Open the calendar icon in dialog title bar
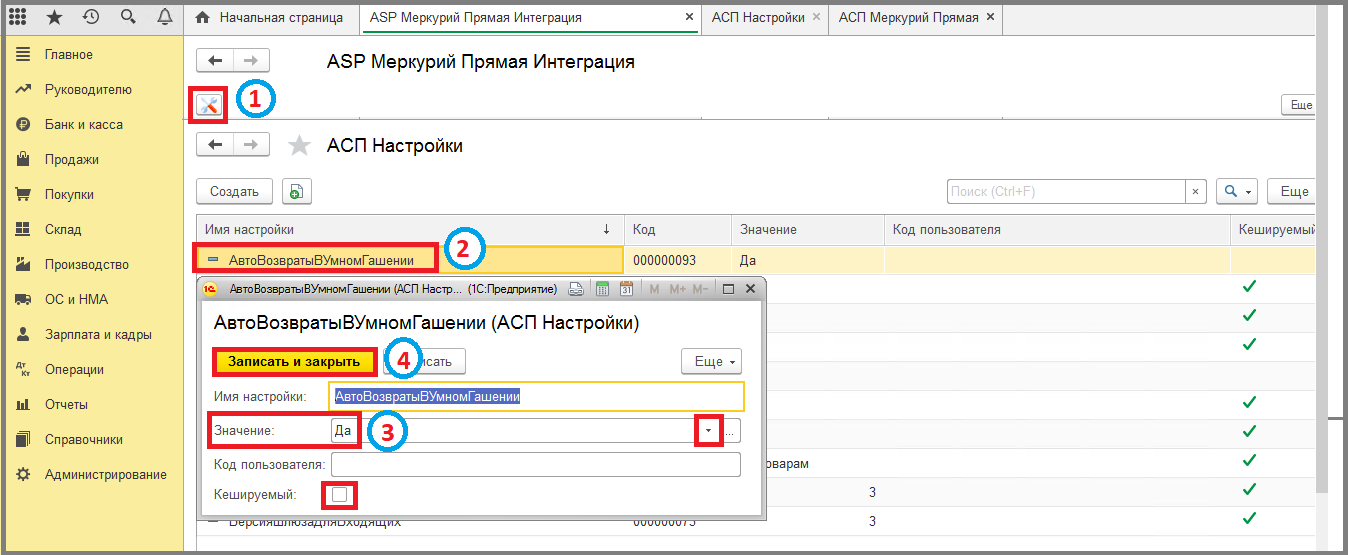Image resolution: width=1348 pixels, height=555 pixels. [x=626, y=289]
